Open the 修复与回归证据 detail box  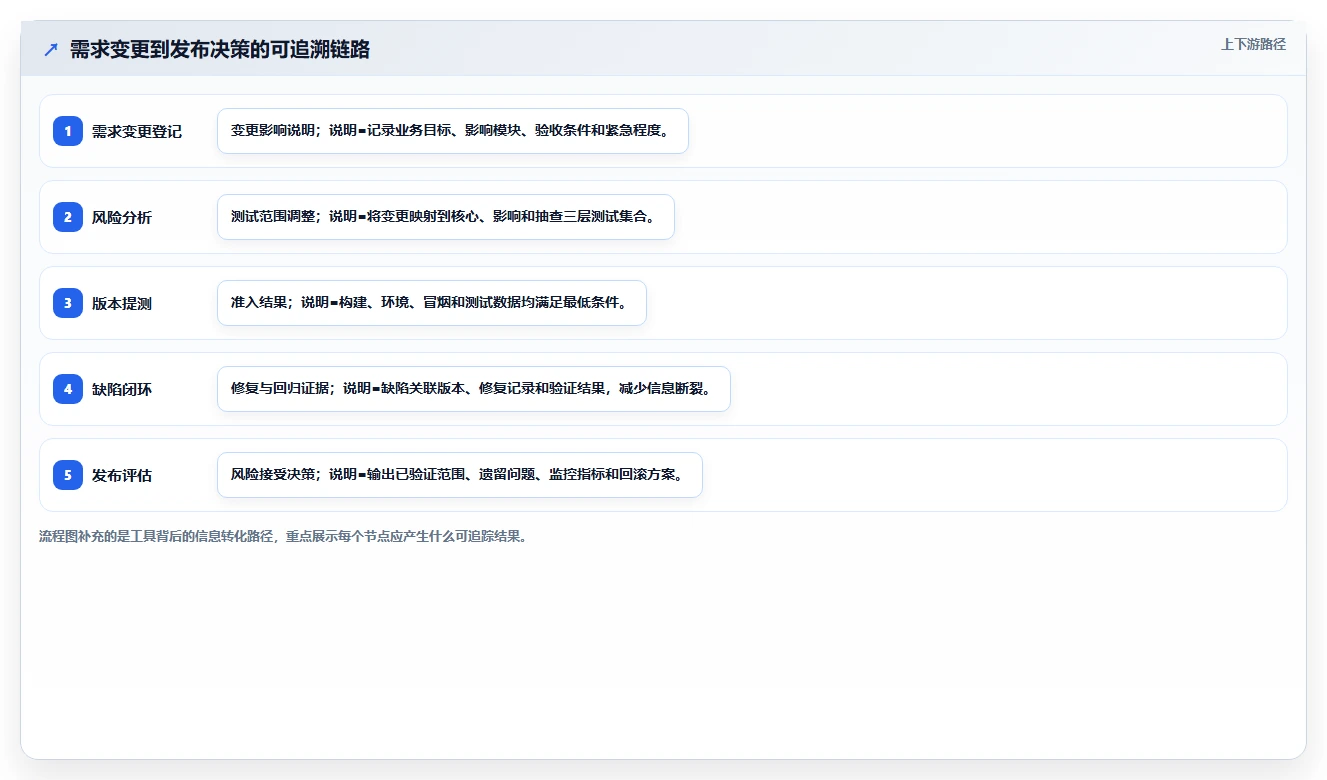pos(474,389)
